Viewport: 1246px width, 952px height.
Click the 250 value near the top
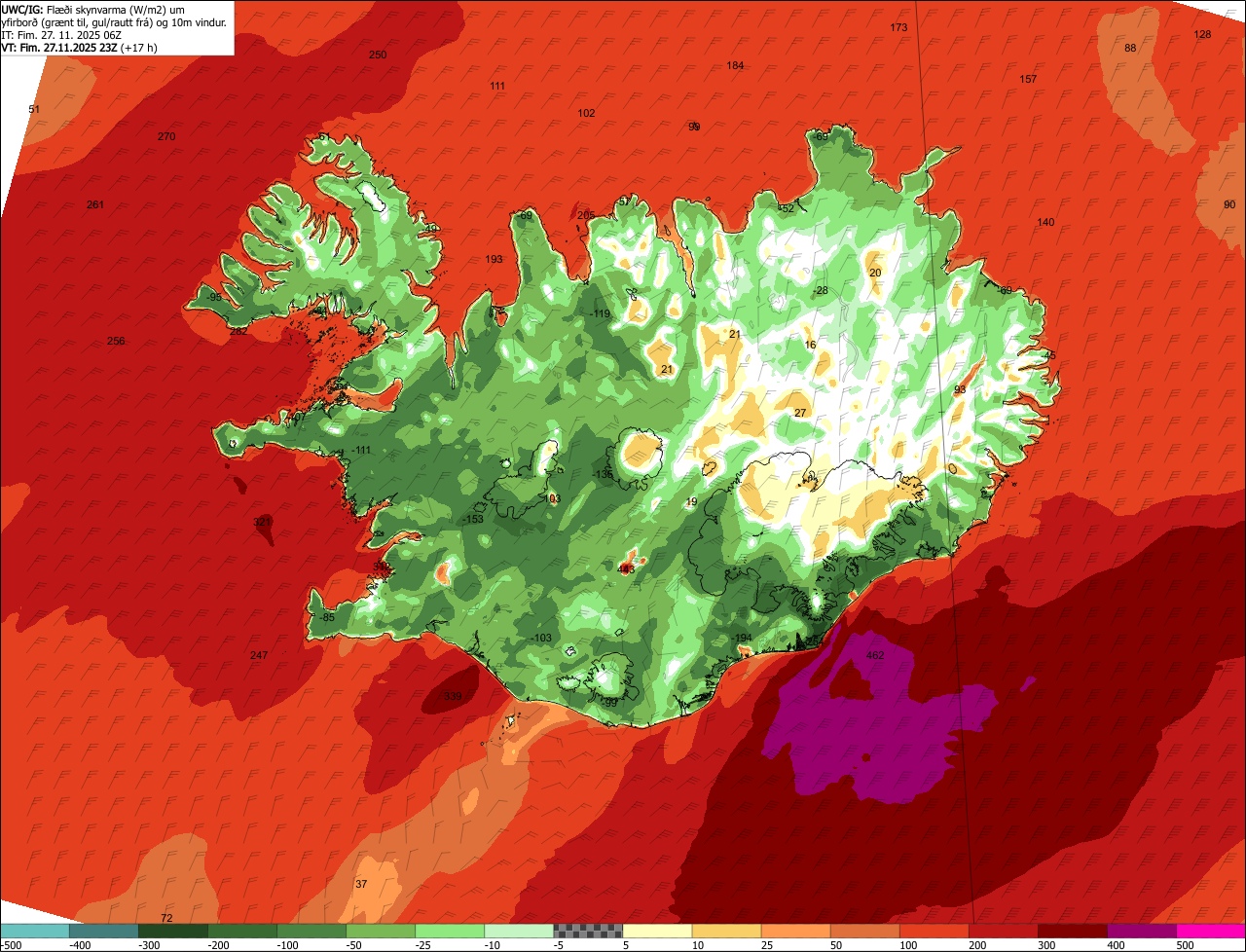[x=378, y=55]
